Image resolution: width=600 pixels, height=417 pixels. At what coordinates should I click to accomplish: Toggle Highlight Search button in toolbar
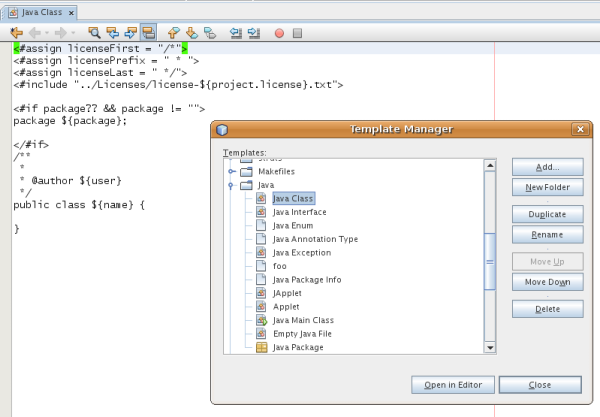tap(148, 33)
